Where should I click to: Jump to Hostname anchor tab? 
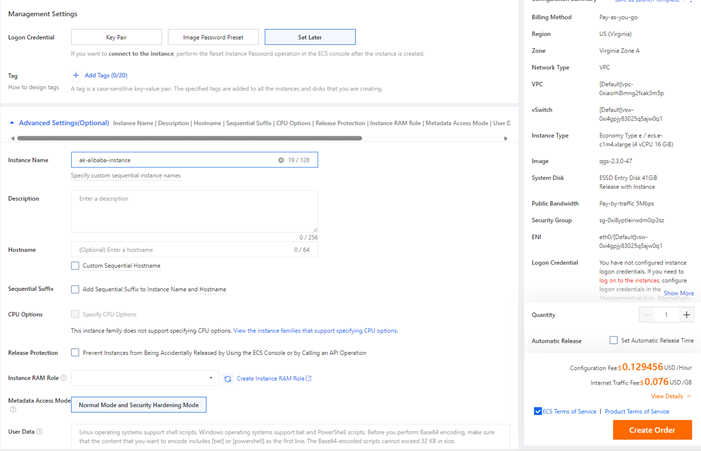click(207, 123)
